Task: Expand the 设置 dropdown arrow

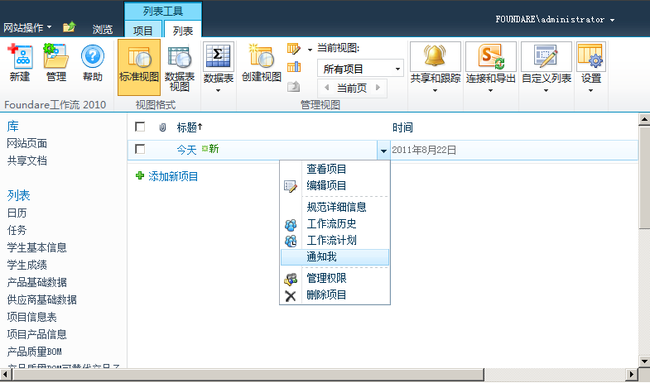Action: click(x=591, y=90)
